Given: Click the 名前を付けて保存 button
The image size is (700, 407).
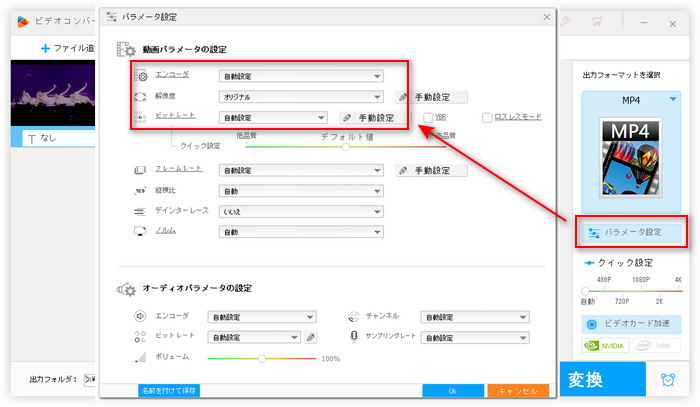Looking at the screenshot, I should (x=168, y=391).
